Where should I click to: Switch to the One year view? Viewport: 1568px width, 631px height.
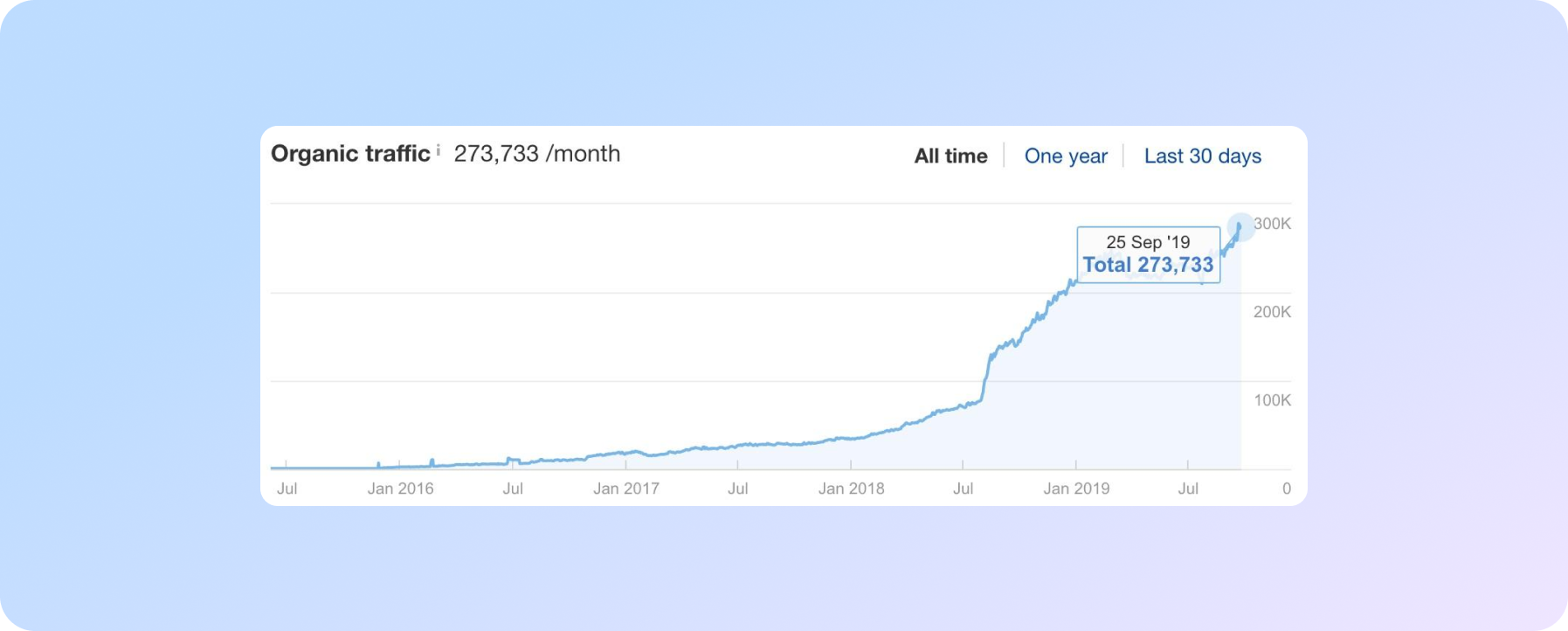(1066, 156)
